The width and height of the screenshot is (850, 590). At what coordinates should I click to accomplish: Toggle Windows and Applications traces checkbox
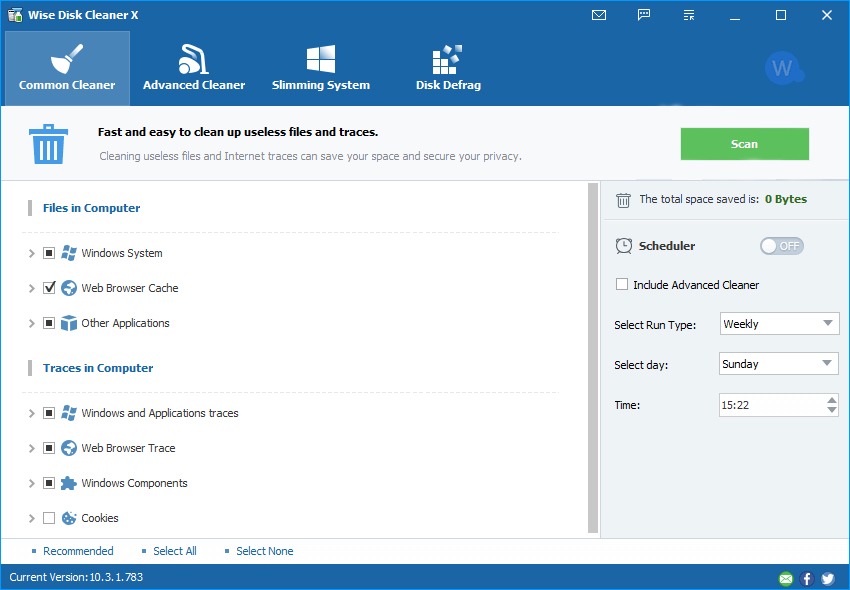[49, 413]
